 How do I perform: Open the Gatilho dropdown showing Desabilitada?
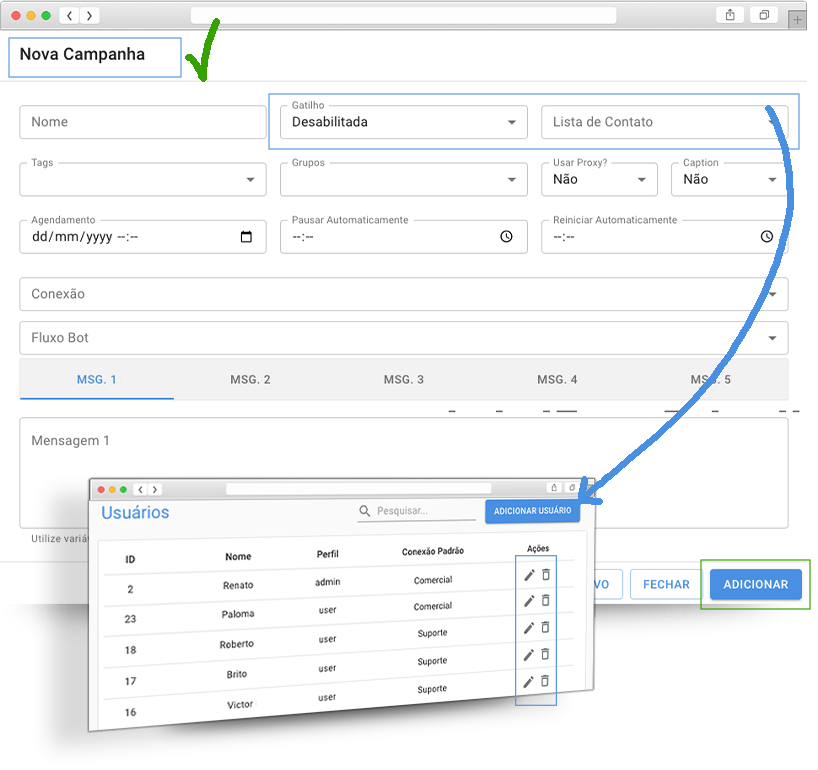[403, 122]
